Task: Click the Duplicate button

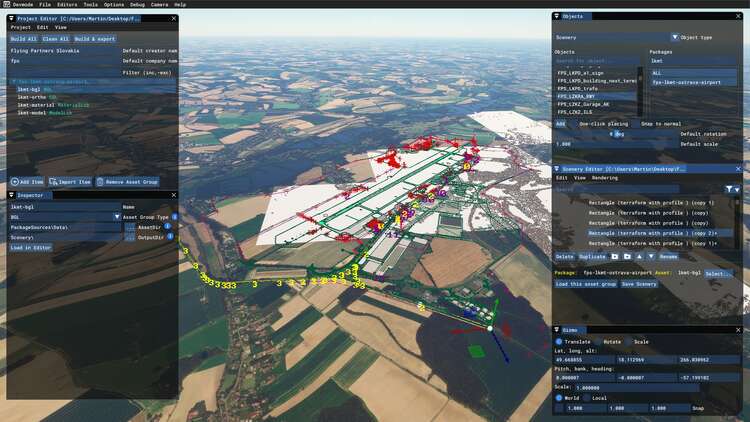Action: (592, 256)
